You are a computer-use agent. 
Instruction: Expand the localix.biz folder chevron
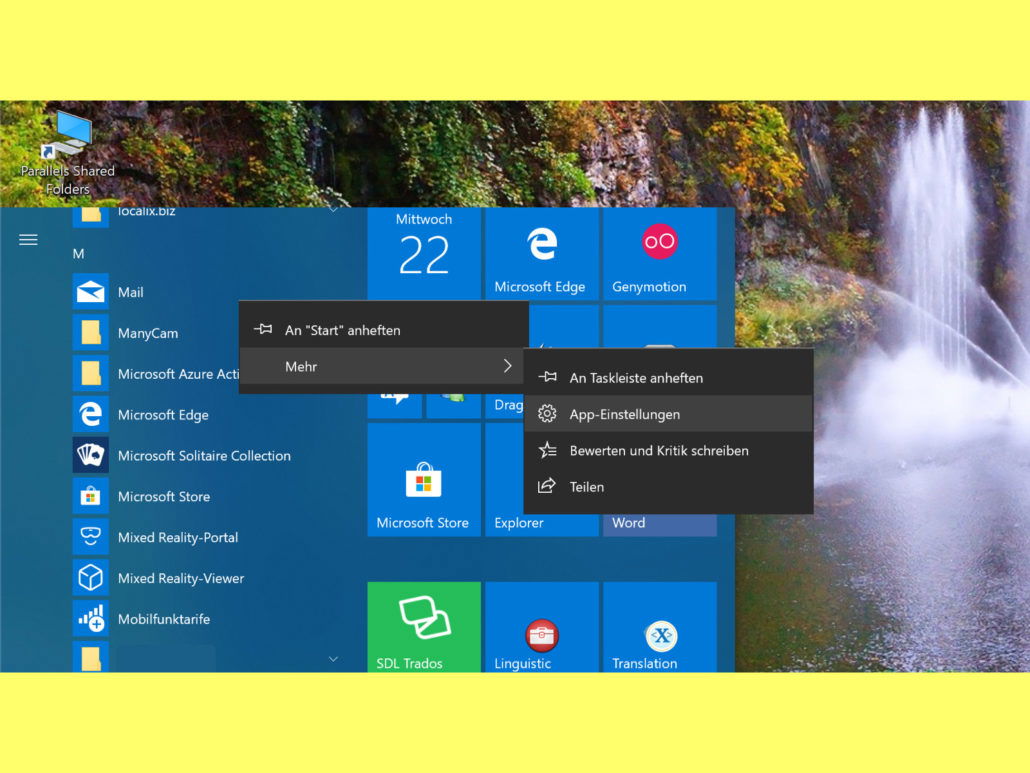[333, 211]
